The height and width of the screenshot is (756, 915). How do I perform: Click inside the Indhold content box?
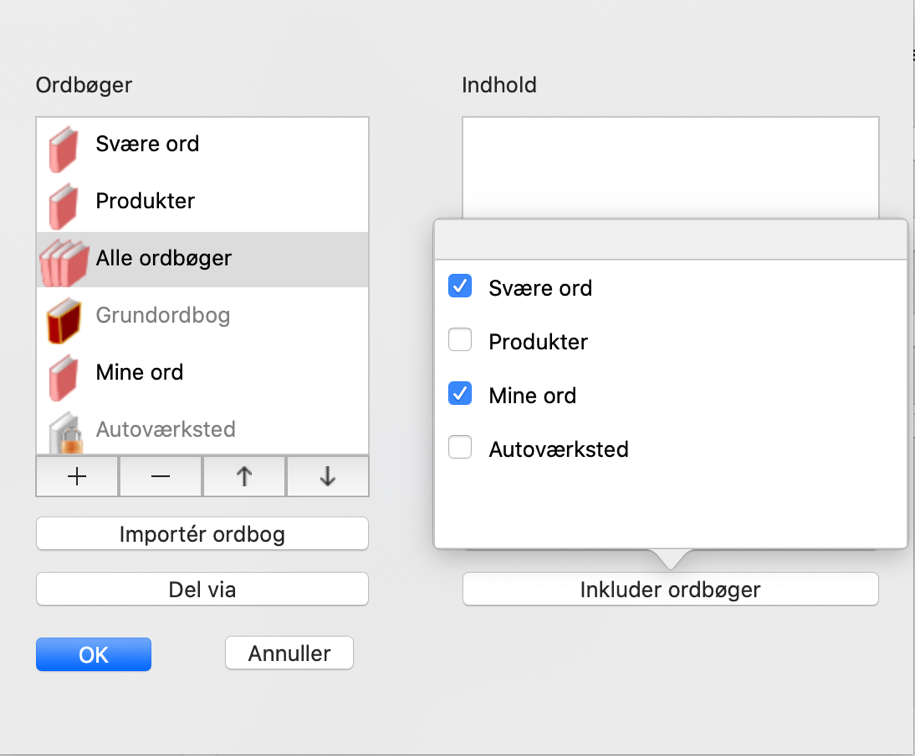point(670,165)
